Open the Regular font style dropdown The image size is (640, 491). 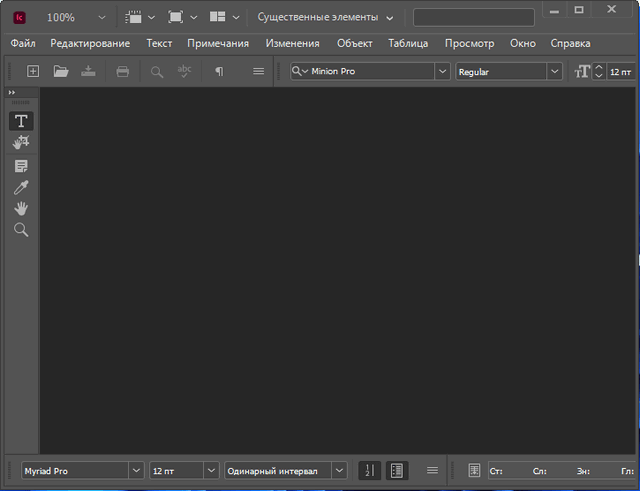point(554,71)
